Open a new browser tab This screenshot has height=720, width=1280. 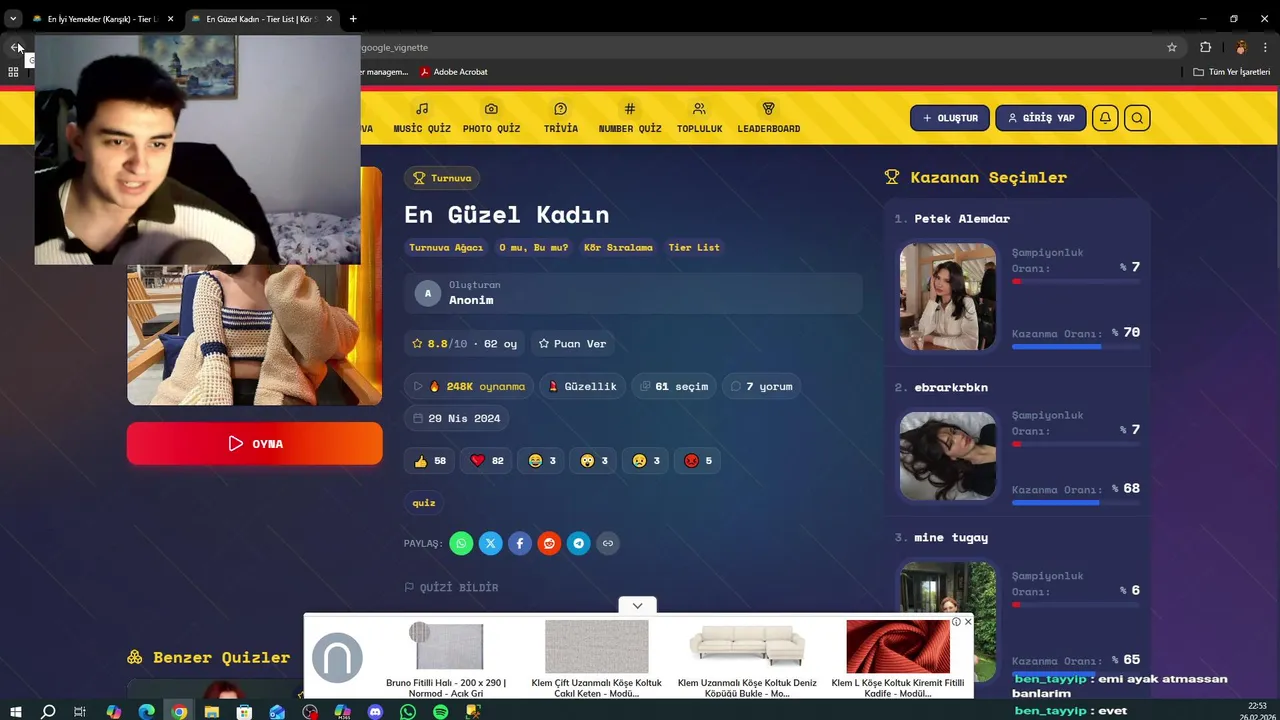(x=353, y=19)
